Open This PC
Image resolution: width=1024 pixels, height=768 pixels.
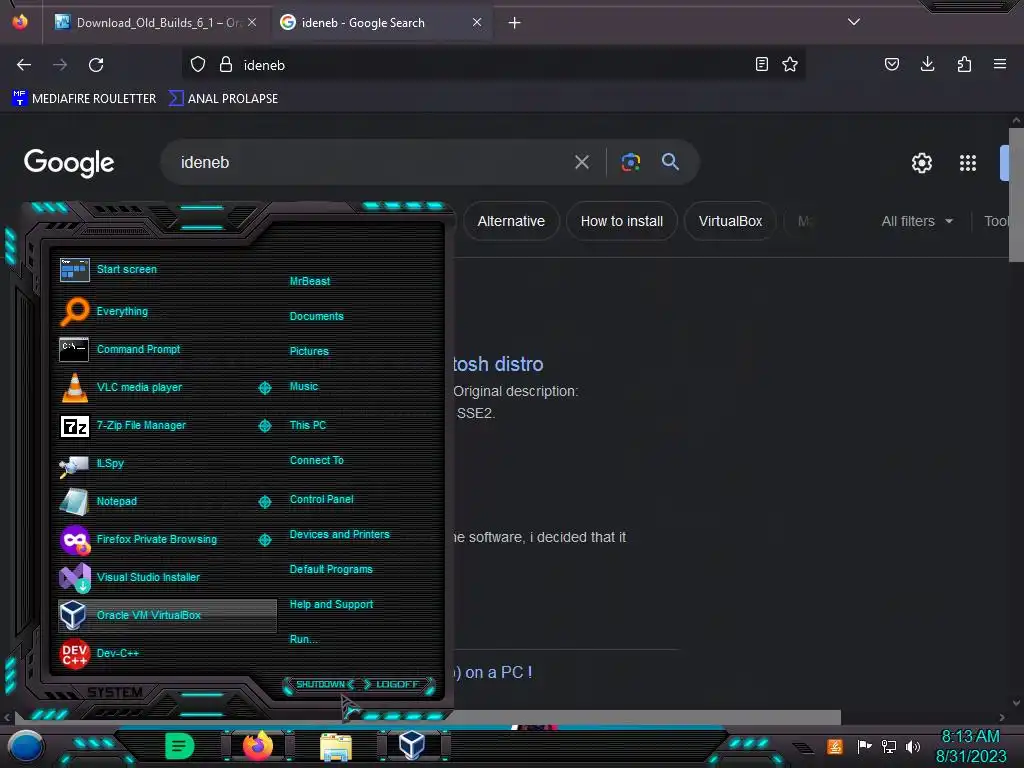[308, 425]
